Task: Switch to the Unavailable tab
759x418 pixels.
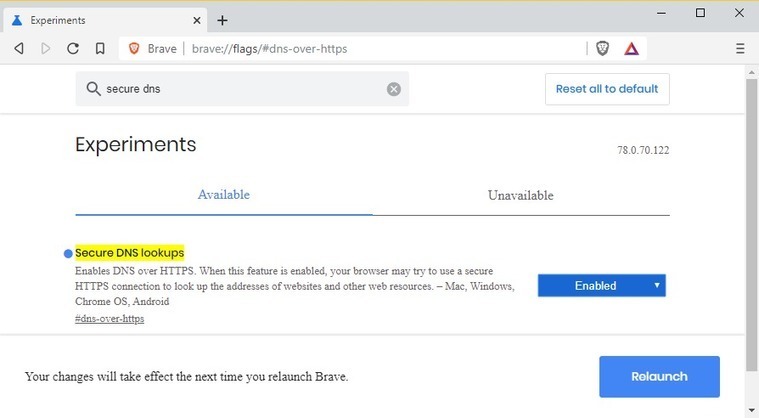Action: click(521, 195)
